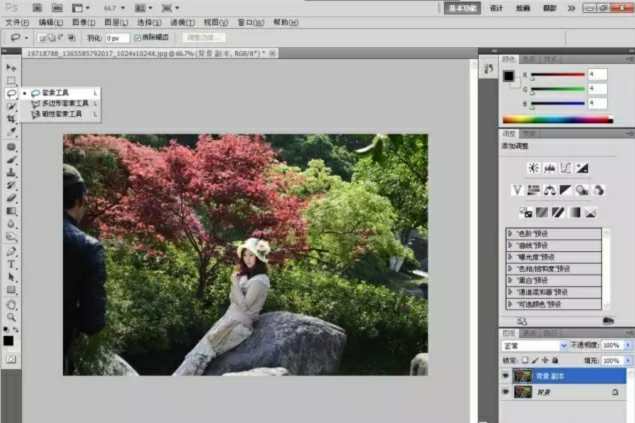Add a Gradient Map adjustment
This screenshot has width=635, height=423.
[575, 213]
